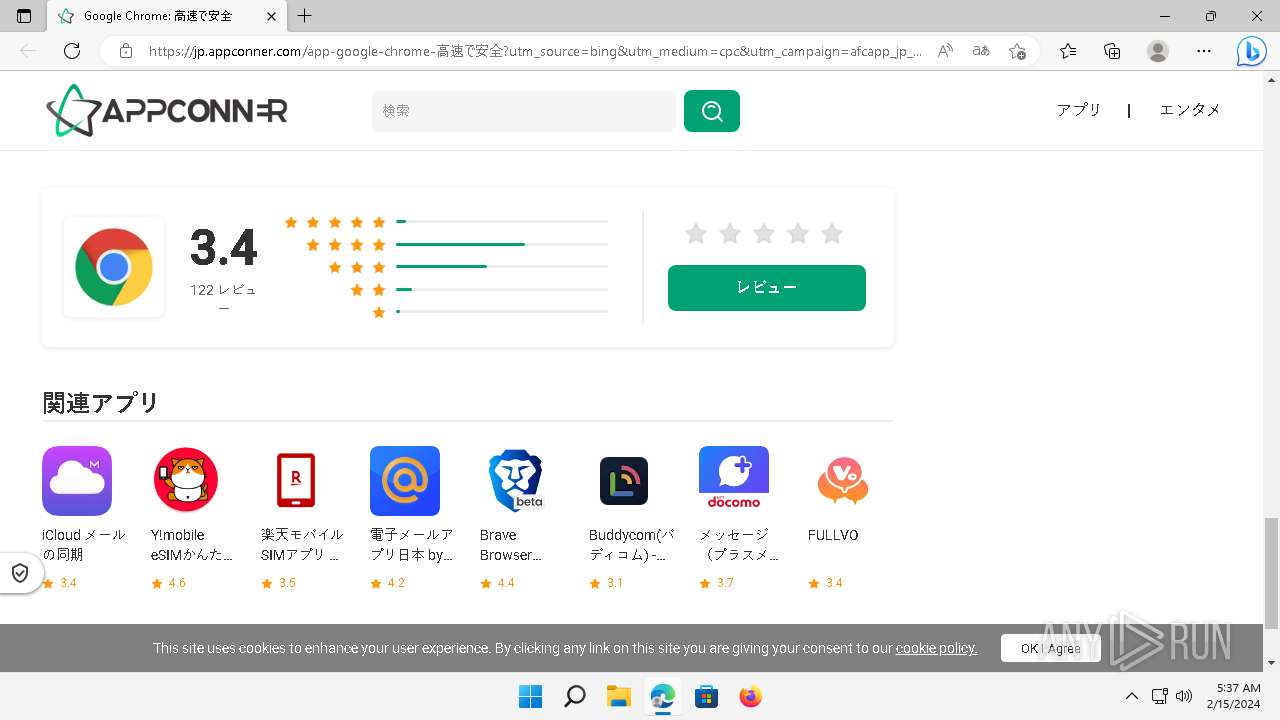This screenshot has width=1280, height=720.
Task: View site information lock icon
Action: click(126, 51)
